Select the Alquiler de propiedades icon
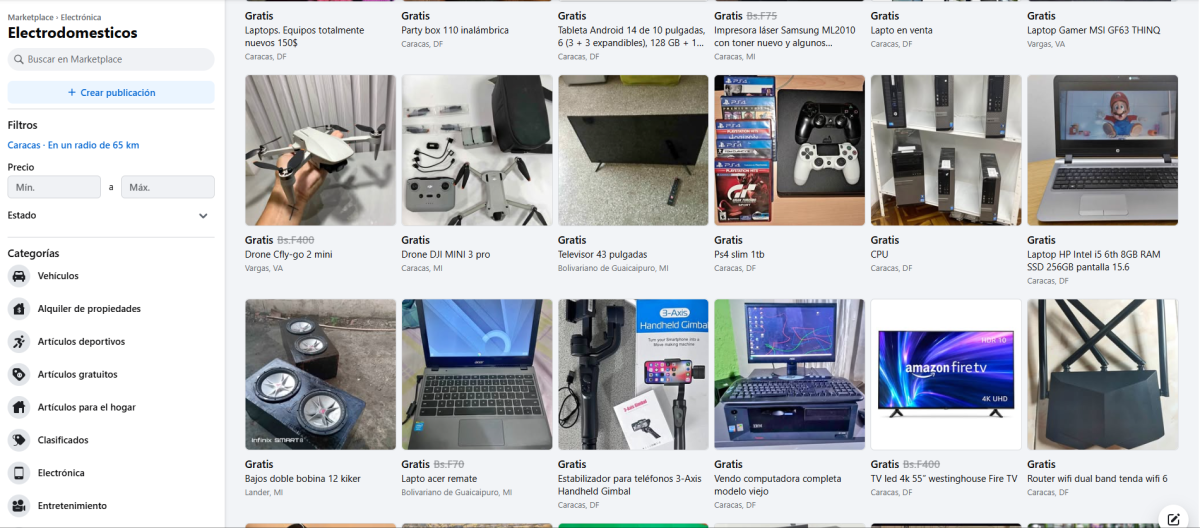This screenshot has height=528, width=1200. 18,309
